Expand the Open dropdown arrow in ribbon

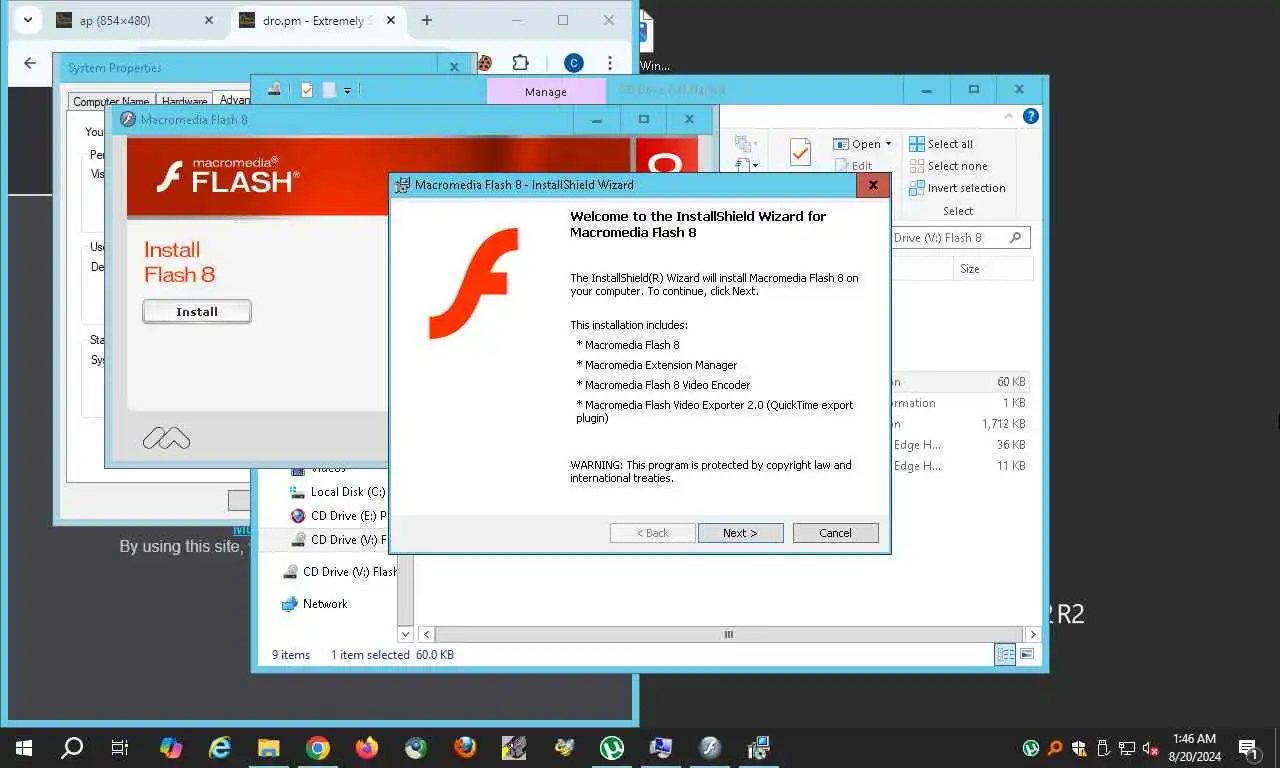pyautogui.click(x=888, y=144)
